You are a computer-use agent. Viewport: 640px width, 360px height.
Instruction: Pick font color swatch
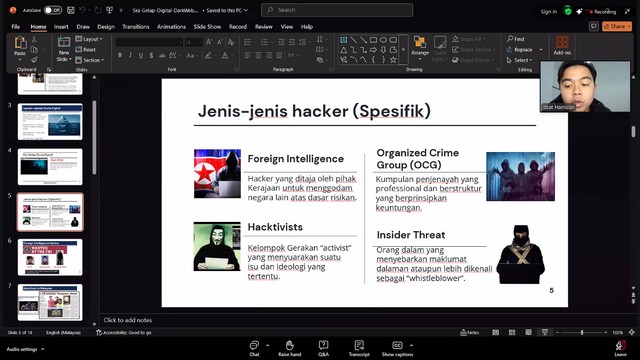coord(226,55)
